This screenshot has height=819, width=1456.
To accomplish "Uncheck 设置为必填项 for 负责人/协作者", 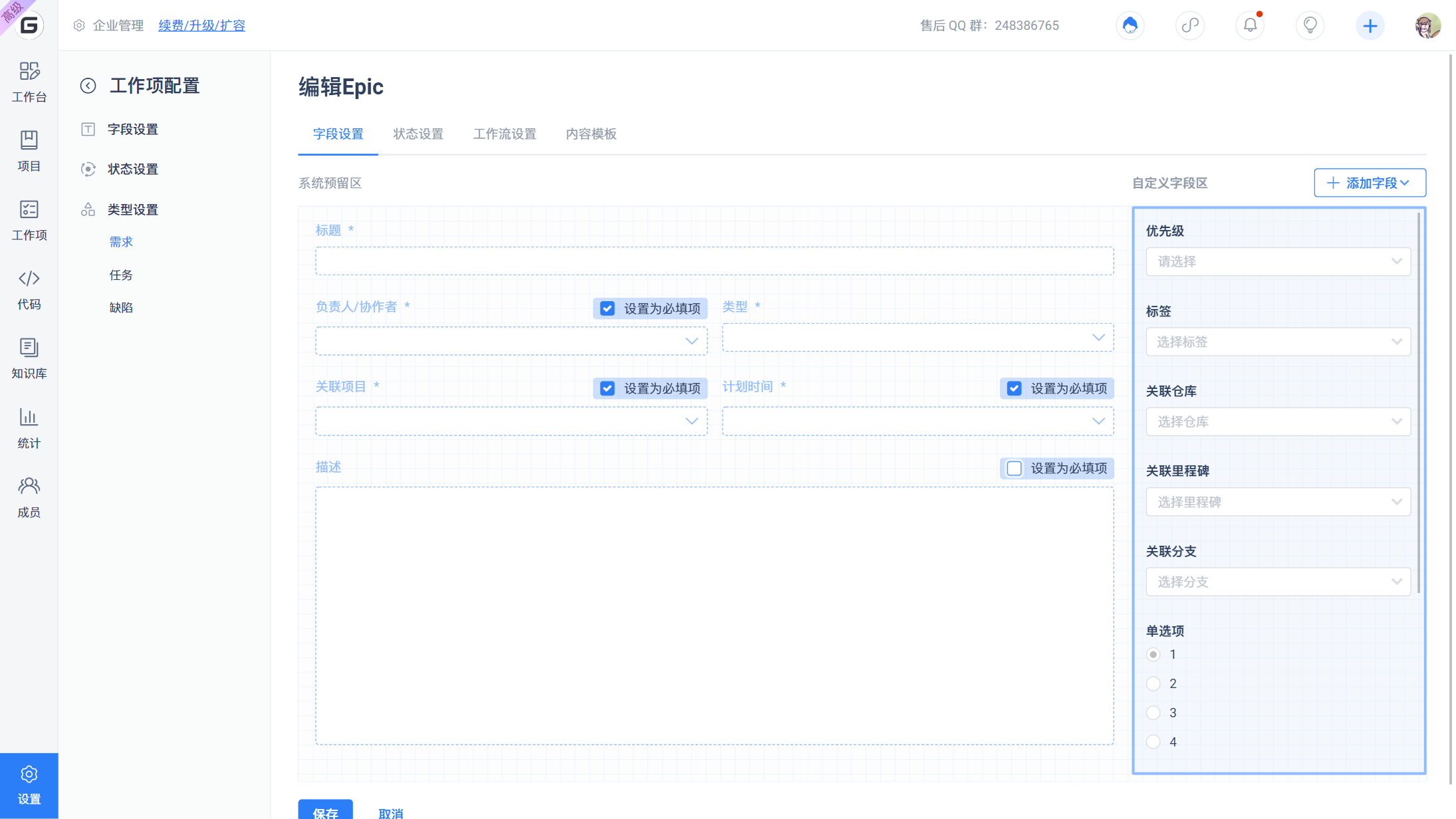I will [607, 308].
